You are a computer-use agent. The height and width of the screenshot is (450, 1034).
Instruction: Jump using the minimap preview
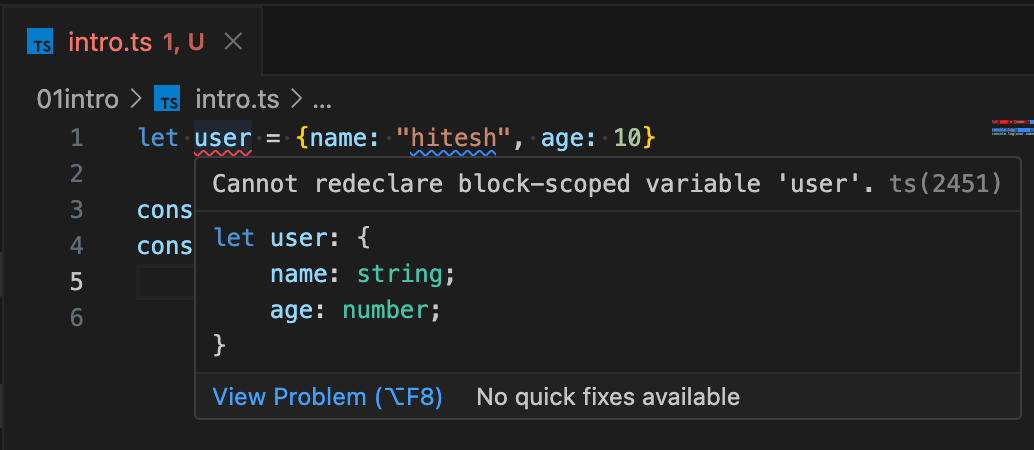click(1012, 127)
